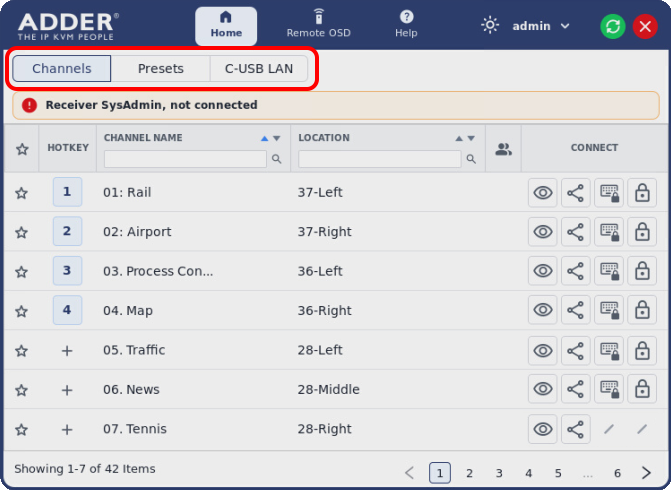Go to page 6 of channels
Viewport: 671px width, 490px height.
point(617,473)
